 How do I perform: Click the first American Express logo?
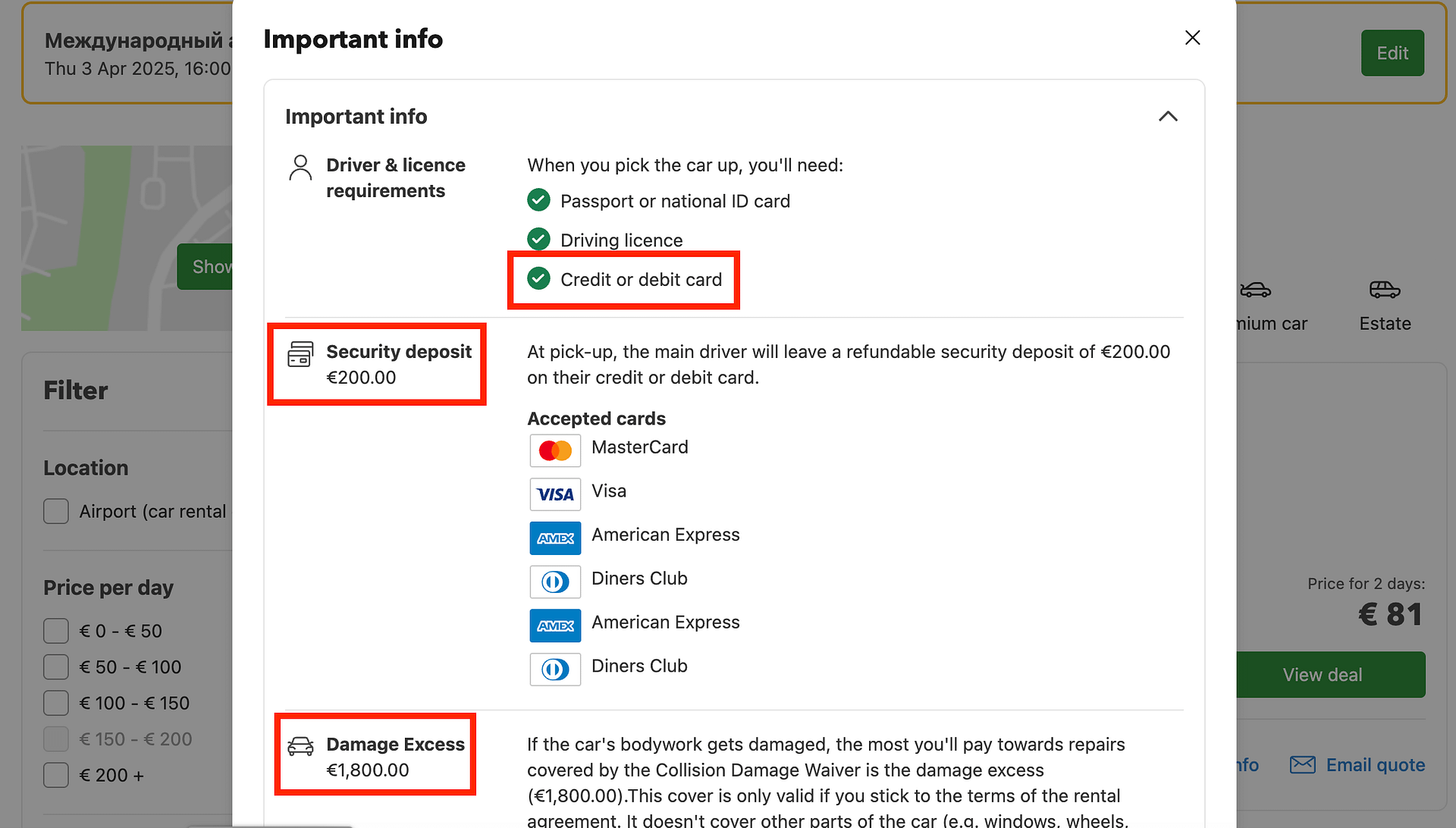point(555,538)
